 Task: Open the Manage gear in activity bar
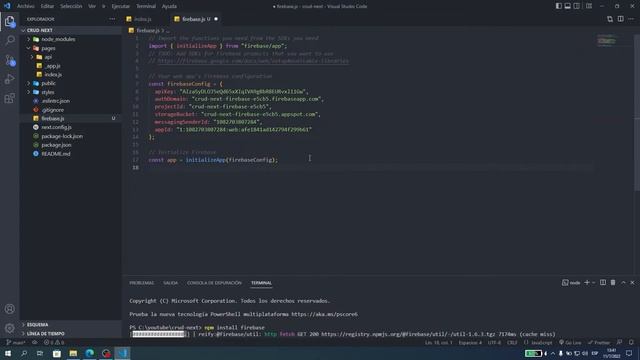point(10,328)
